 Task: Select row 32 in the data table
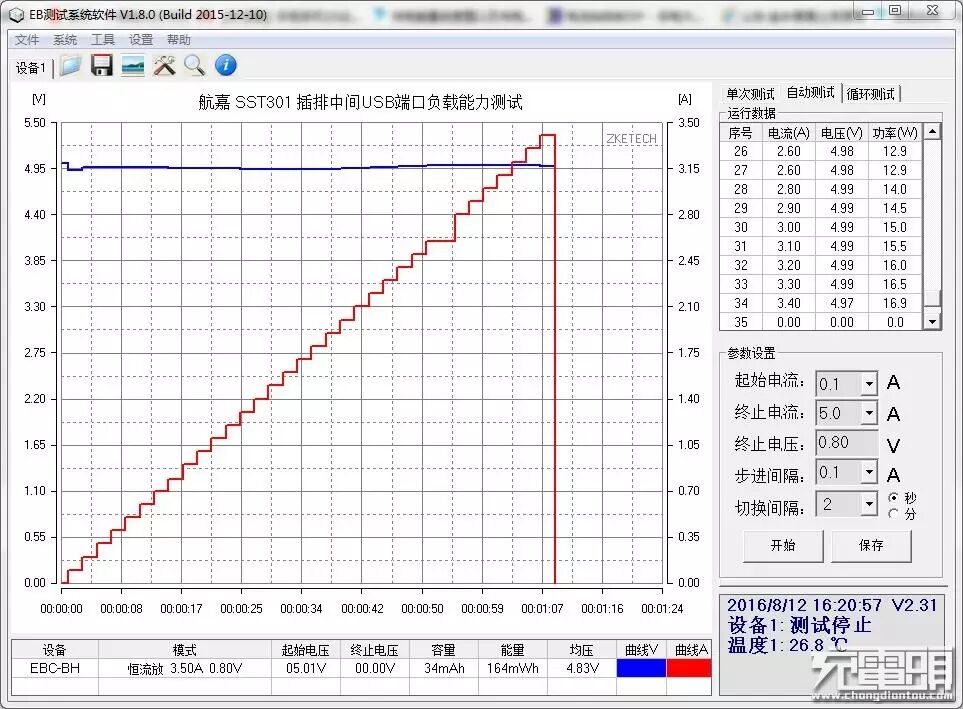821,265
